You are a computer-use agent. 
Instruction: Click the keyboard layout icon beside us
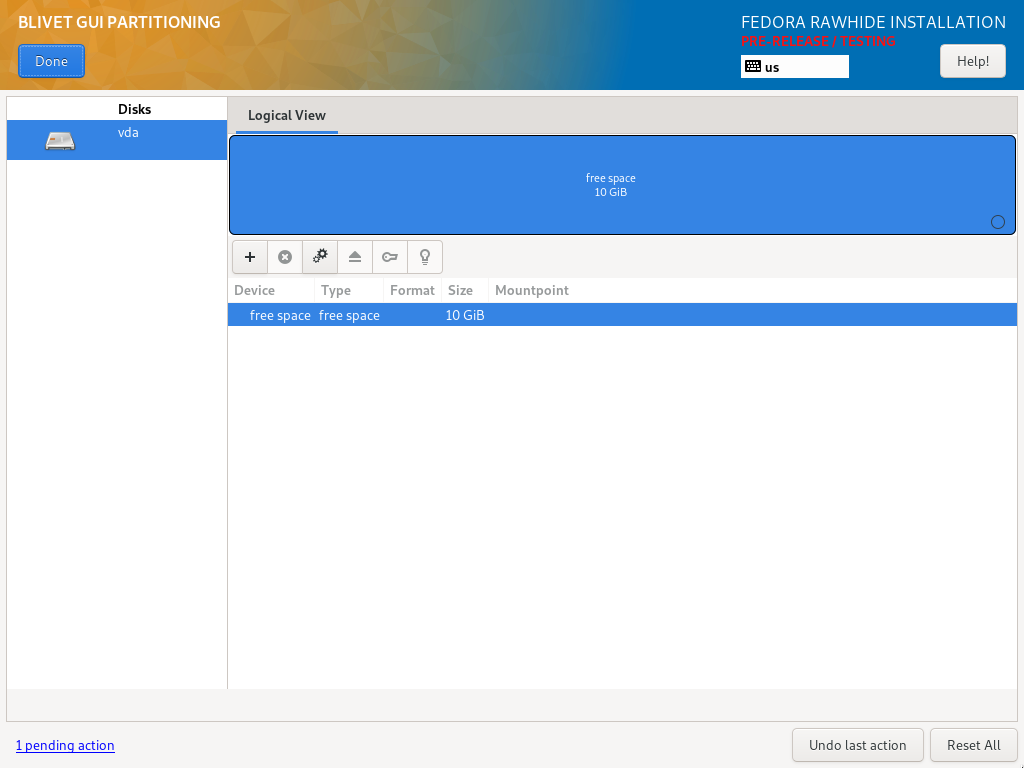pos(753,67)
